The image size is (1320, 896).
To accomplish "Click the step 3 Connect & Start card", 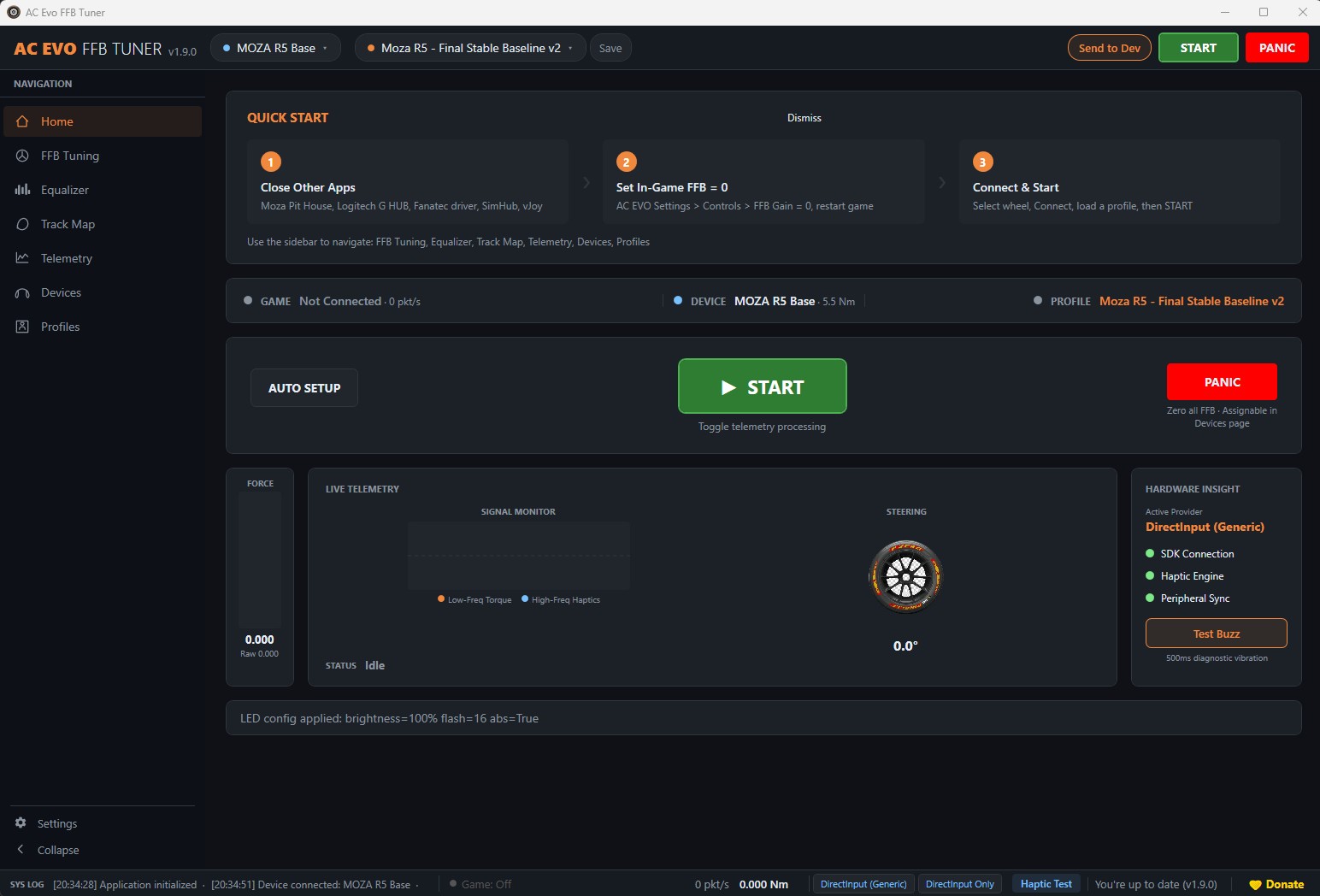I will point(1120,182).
